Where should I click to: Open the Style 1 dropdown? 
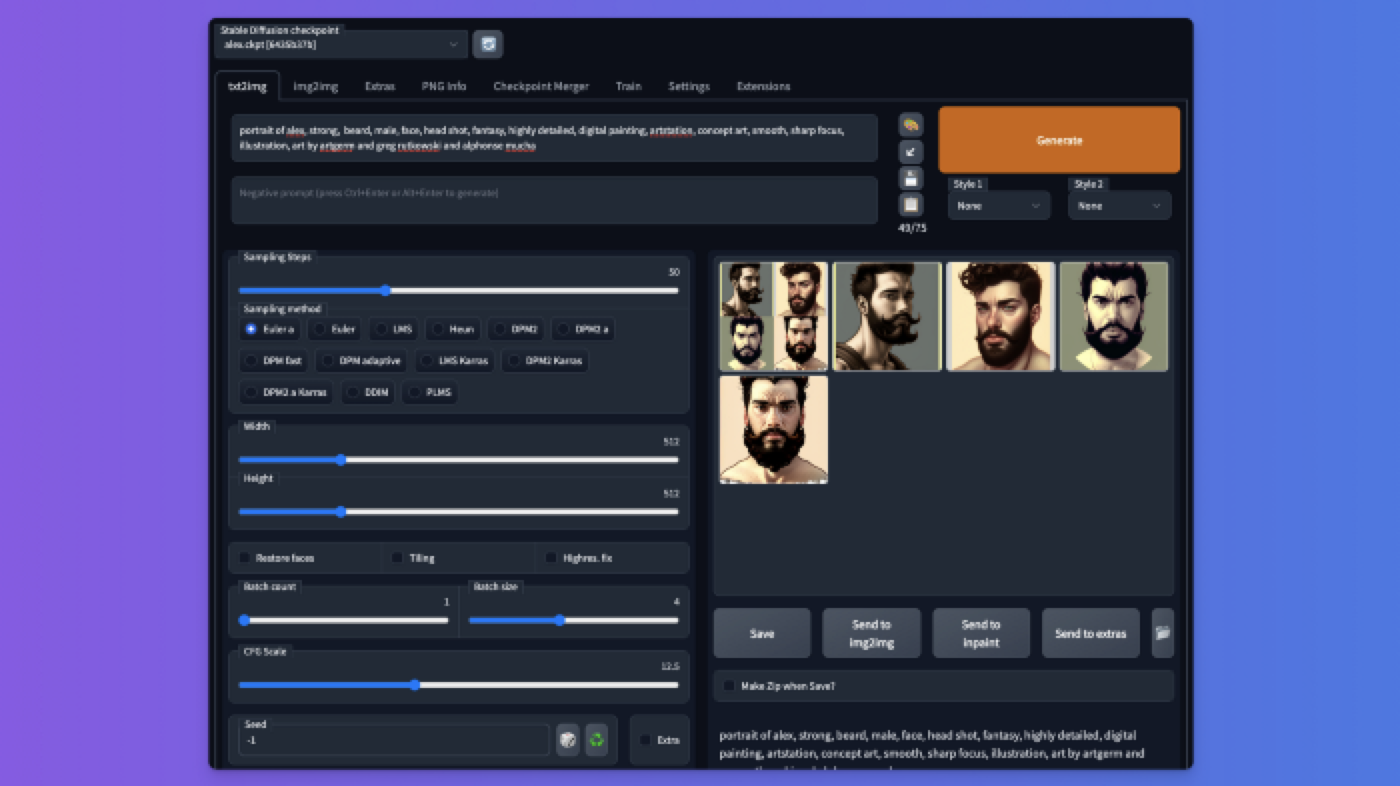click(999, 205)
